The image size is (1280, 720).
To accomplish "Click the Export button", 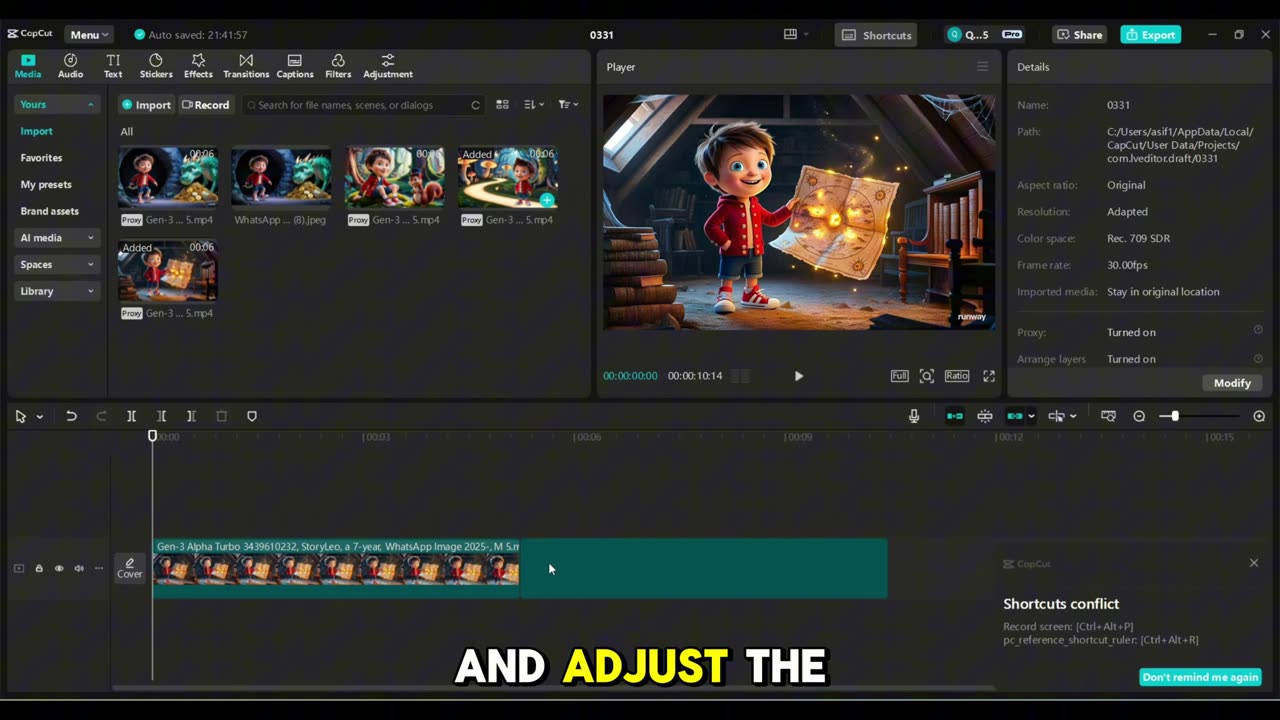I will coord(1150,35).
